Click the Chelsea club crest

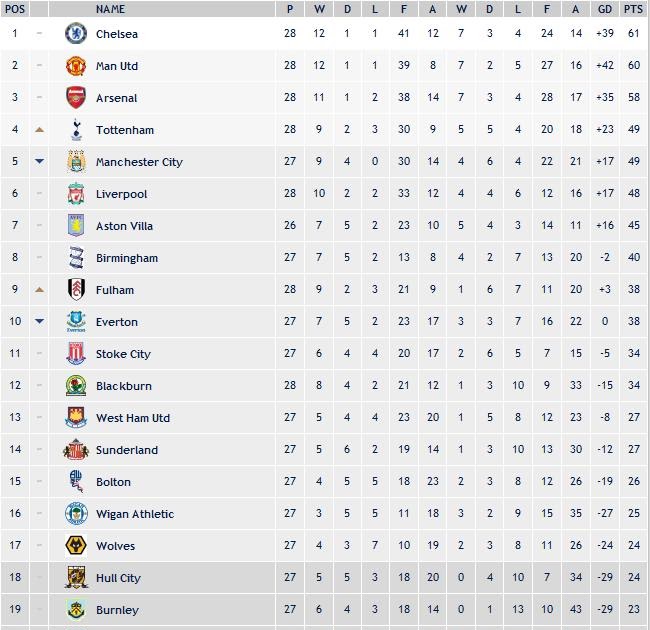(x=76, y=34)
